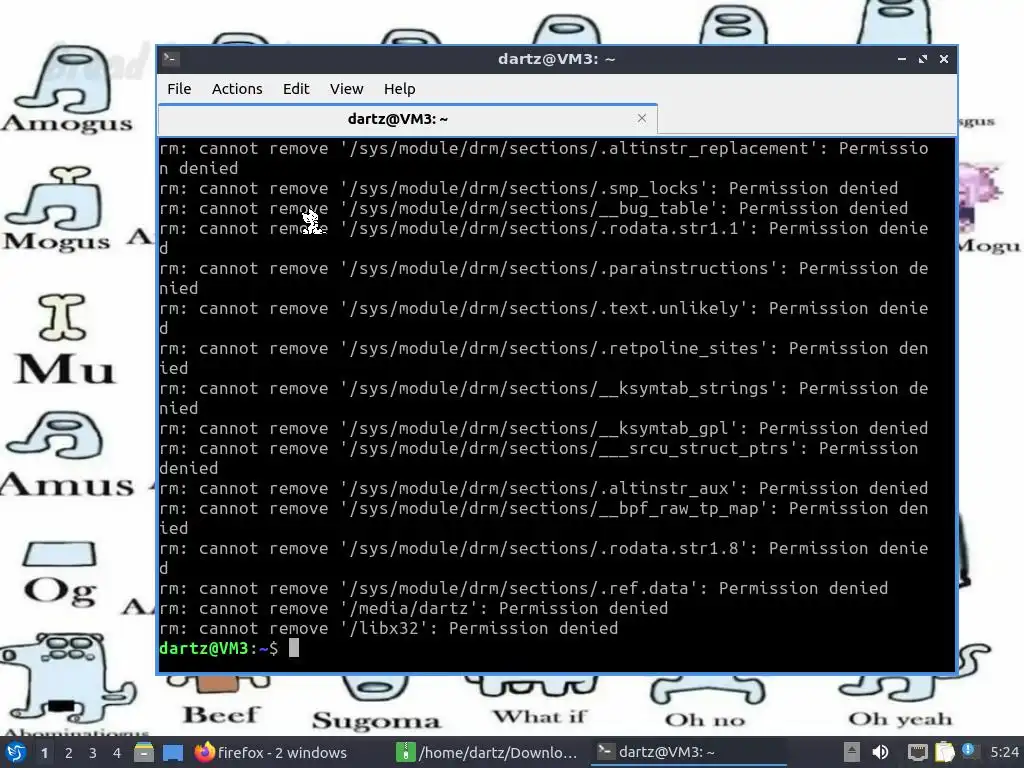Open the removable media tray icon
Screen dimensions: 1024x768
[851, 752]
